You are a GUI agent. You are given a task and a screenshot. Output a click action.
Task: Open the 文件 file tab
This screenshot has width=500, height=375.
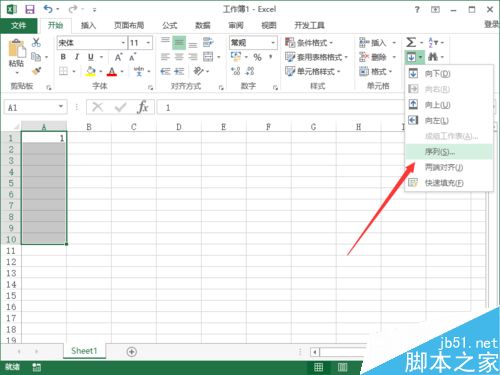tap(18, 25)
